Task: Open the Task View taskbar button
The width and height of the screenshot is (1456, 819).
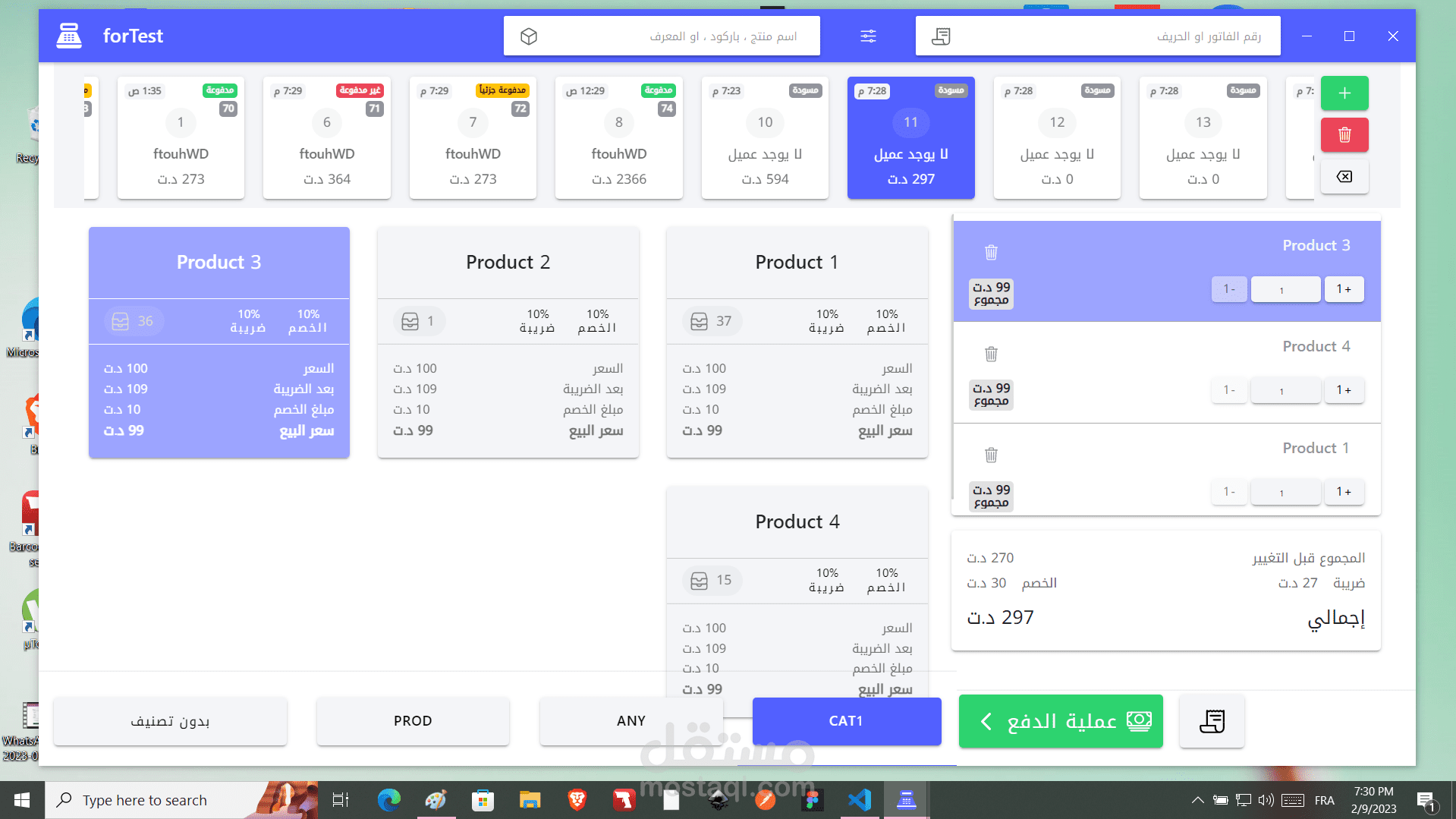Action: click(x=341, y=800)
